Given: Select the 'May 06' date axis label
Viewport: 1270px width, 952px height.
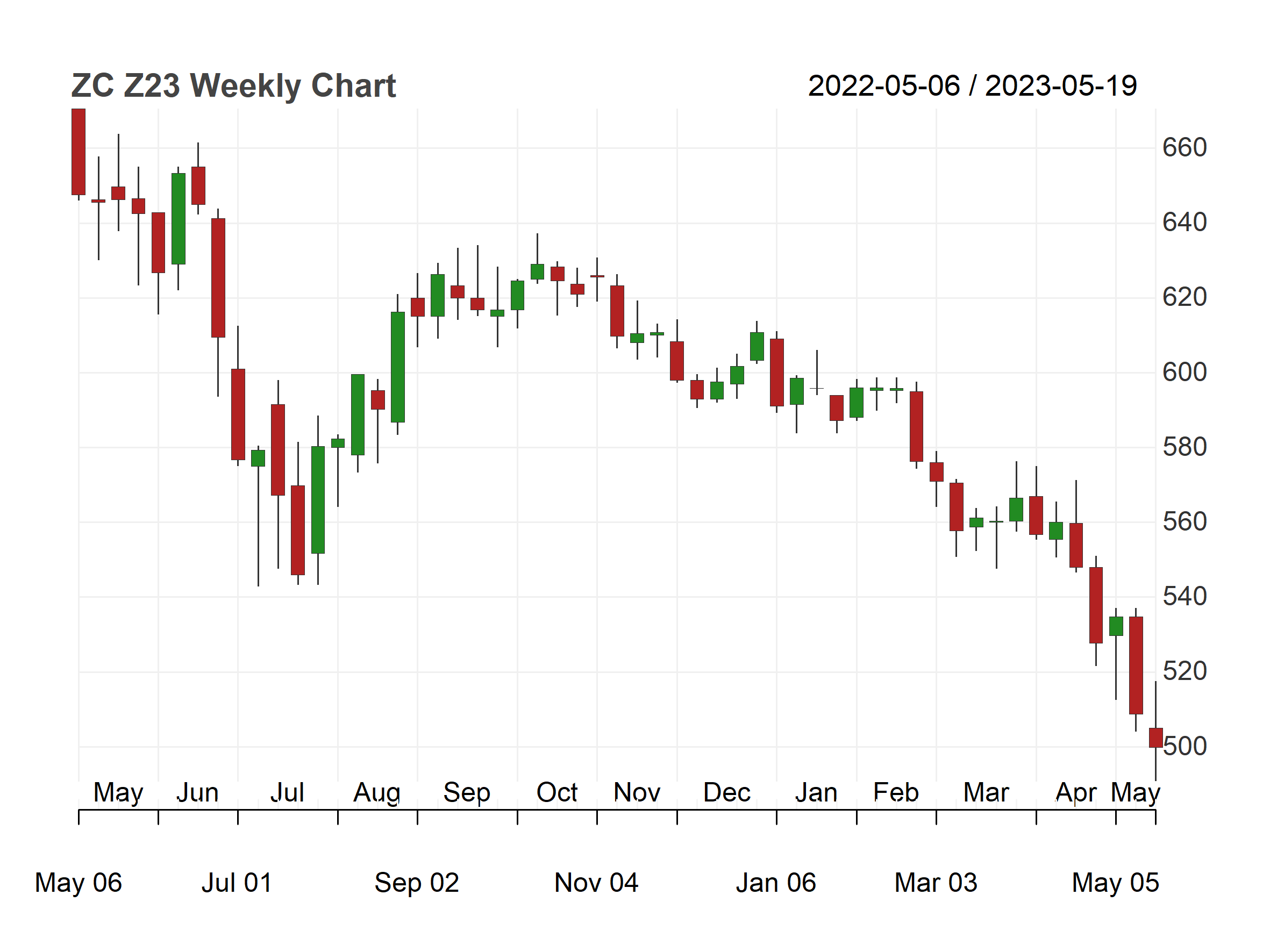Looking at the screenshot, I should click(x=78, y=883).
